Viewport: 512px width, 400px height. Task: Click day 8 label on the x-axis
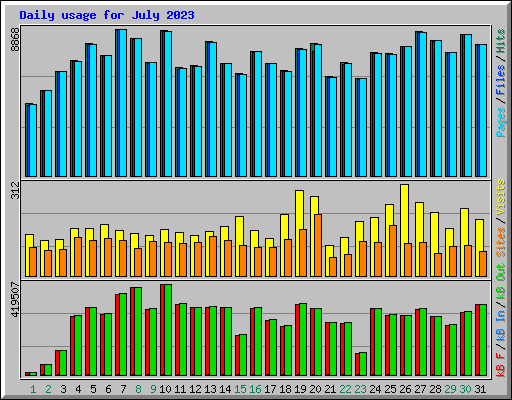[x=138, y=389]
